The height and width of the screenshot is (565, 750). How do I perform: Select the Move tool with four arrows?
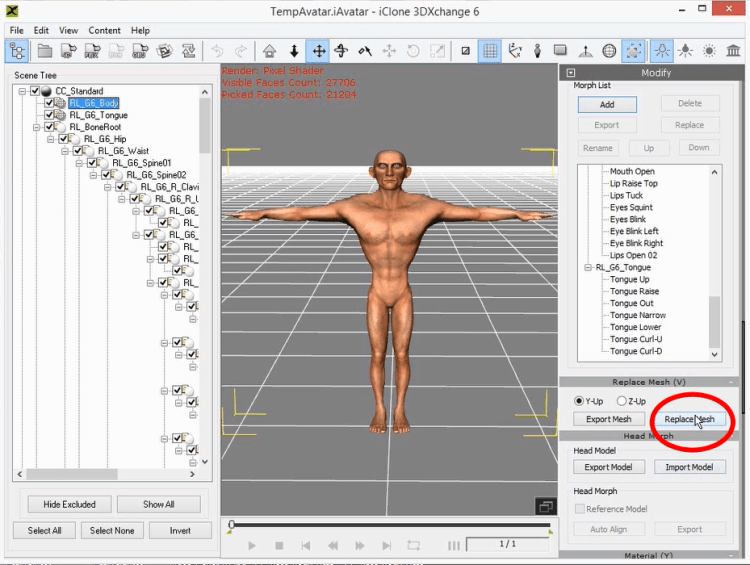pos(318,50)
